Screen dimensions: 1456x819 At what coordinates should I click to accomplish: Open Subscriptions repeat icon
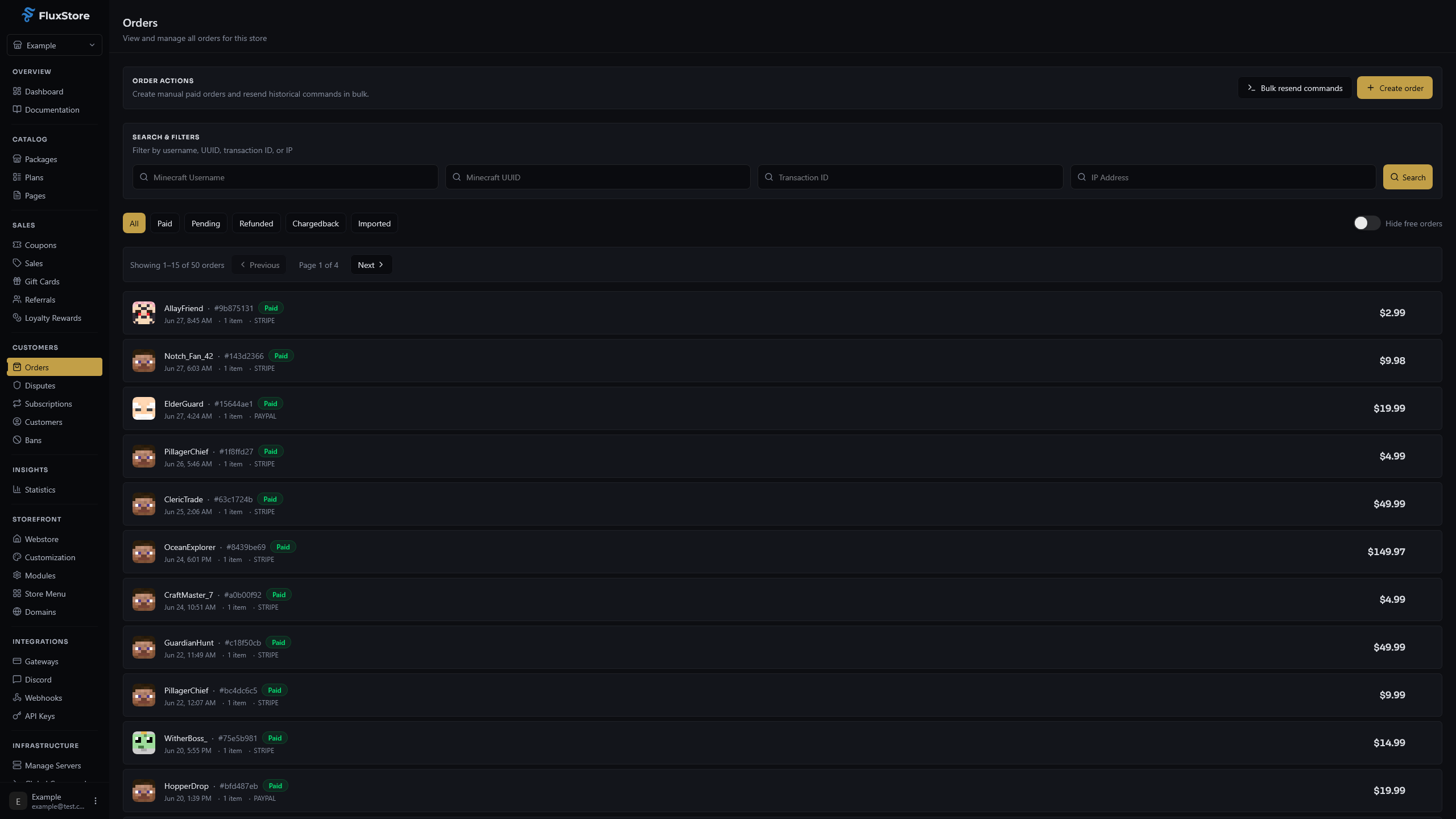coord(17,403)
